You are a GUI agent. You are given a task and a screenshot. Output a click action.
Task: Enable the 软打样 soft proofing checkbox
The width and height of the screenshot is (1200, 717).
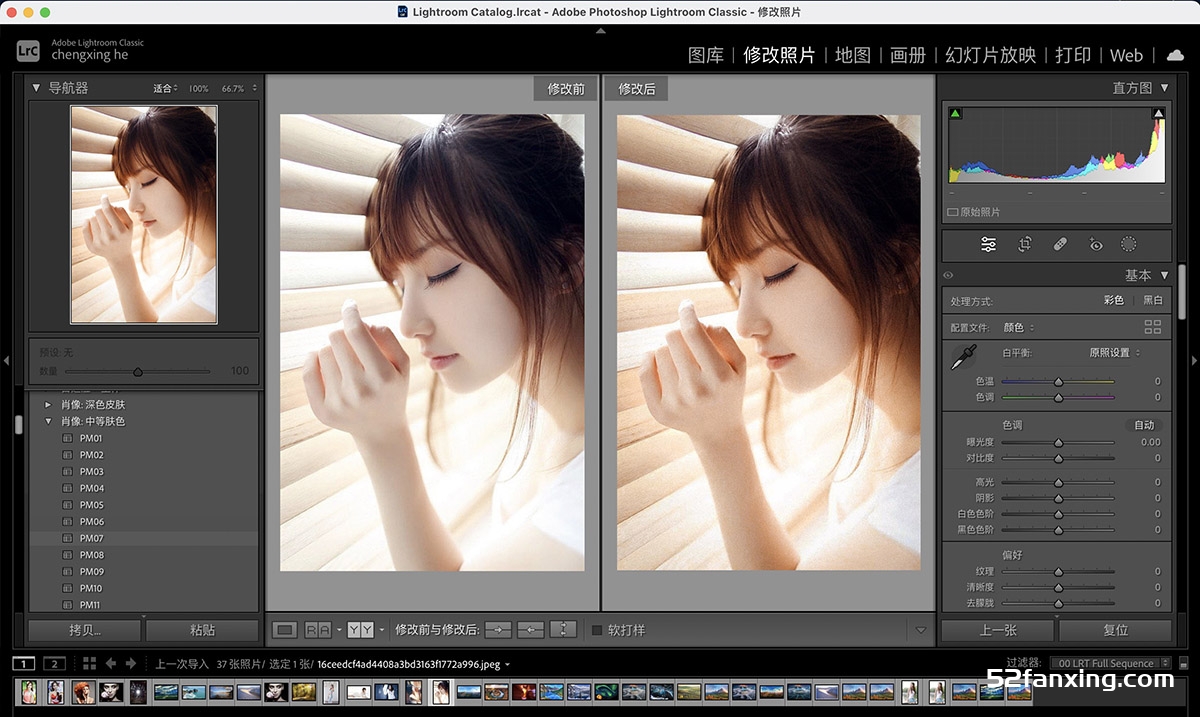(597, 630)
